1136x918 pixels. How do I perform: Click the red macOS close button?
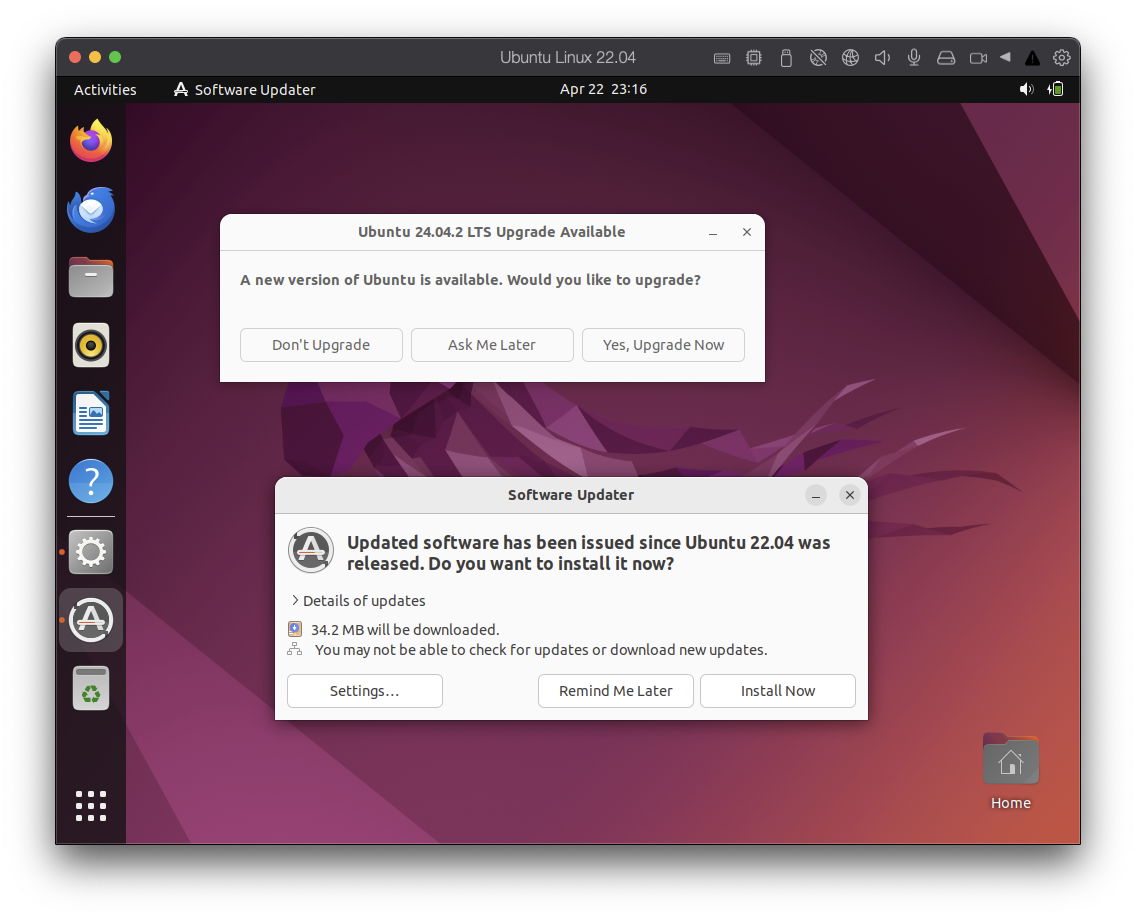point(75,57)
